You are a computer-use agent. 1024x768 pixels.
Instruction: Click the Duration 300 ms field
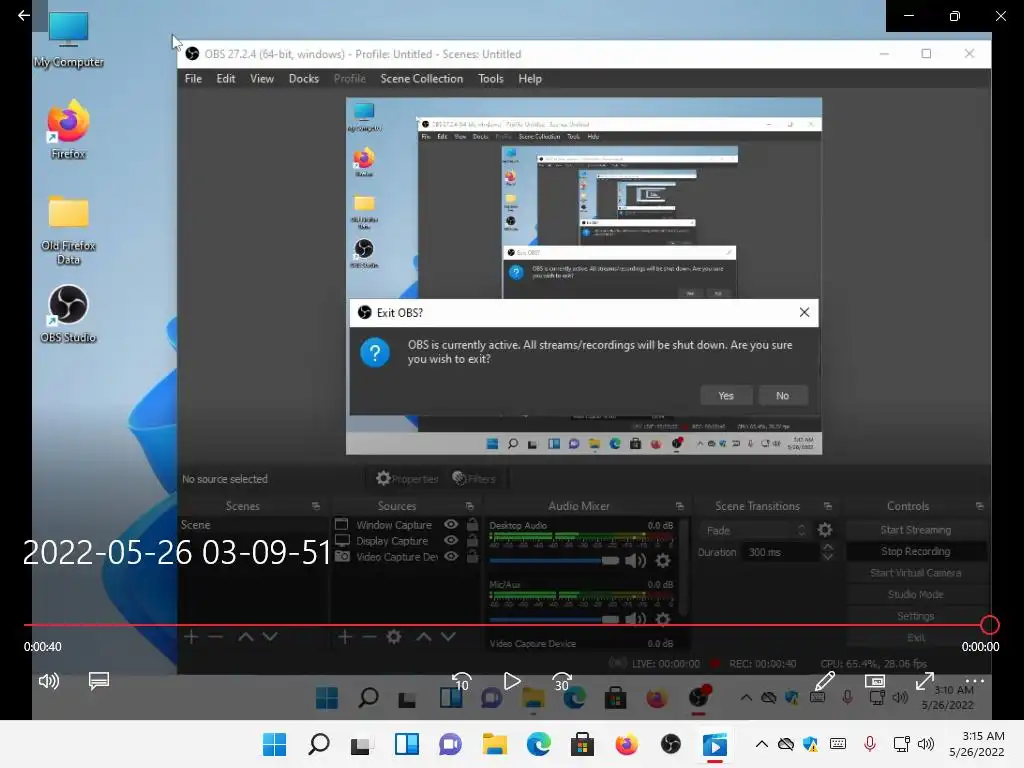coord(781,552)
